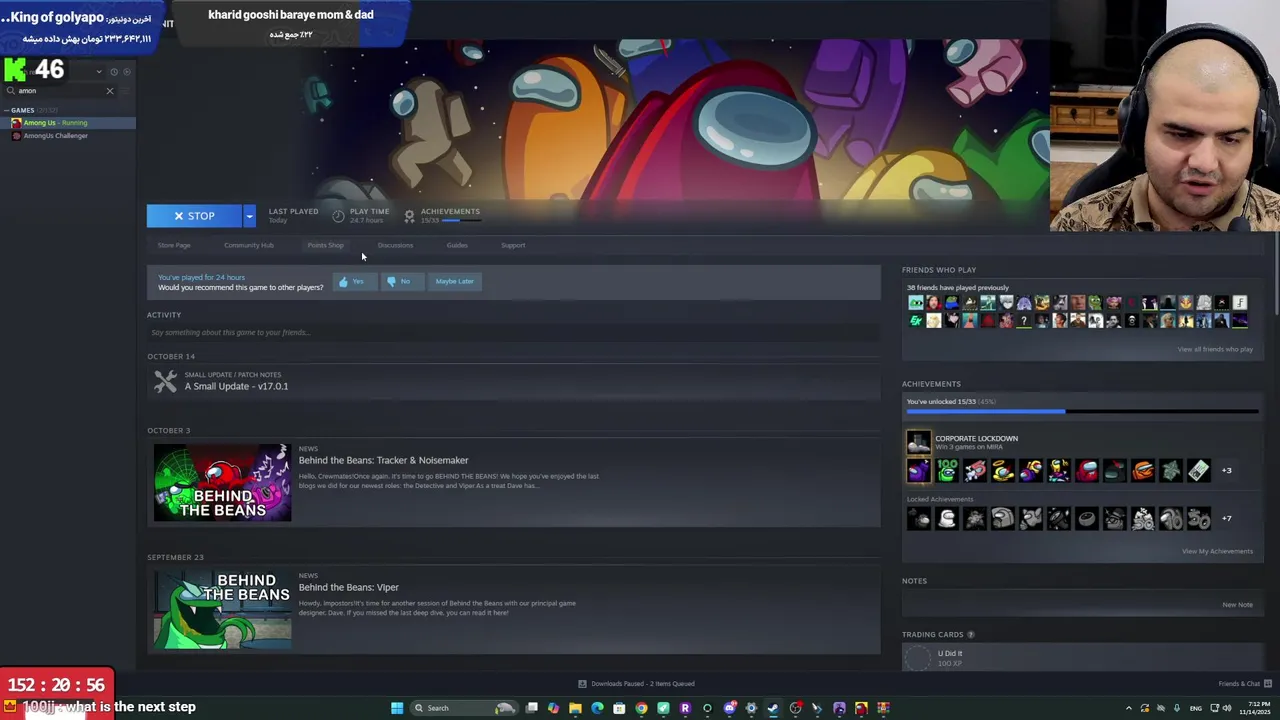
Task: Create a New Note
Action: tap(1237, 604)
